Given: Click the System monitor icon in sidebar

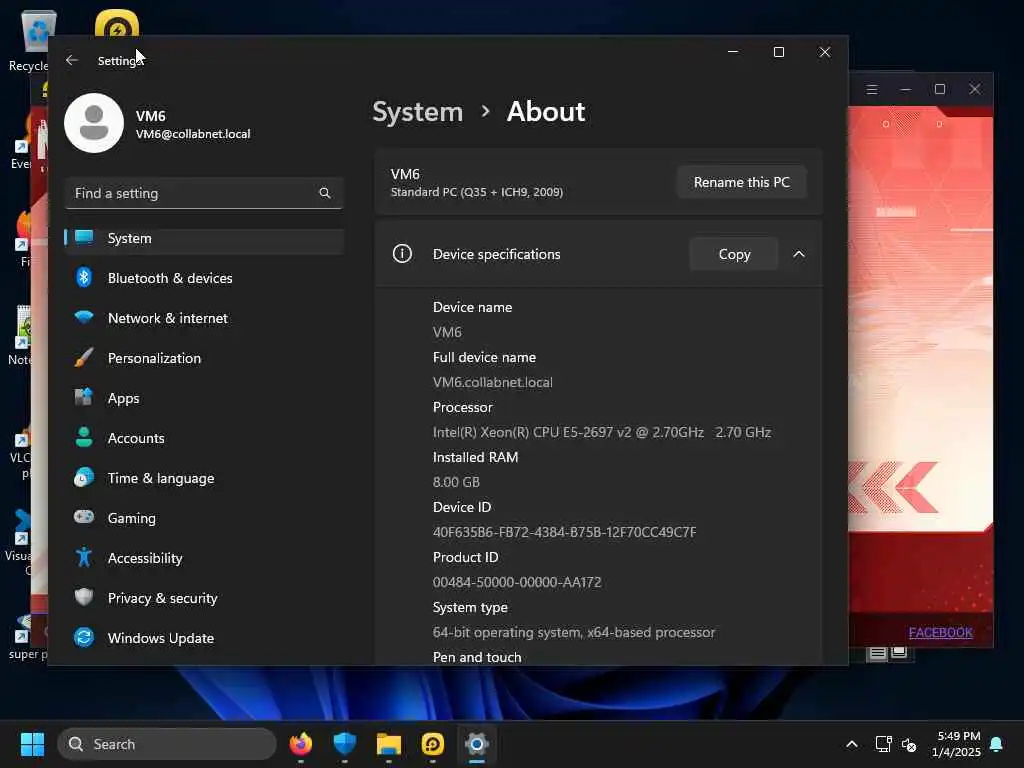Looking at the screenshot, I should [84, 238].
